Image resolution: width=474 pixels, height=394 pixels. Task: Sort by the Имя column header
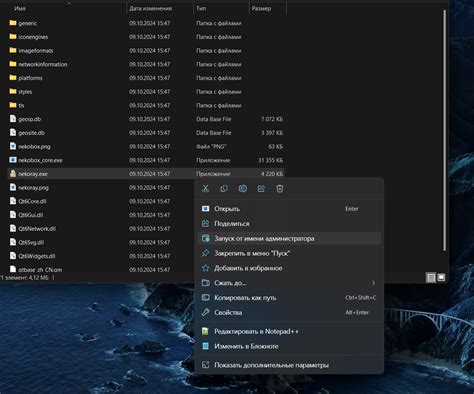(20, 8)
